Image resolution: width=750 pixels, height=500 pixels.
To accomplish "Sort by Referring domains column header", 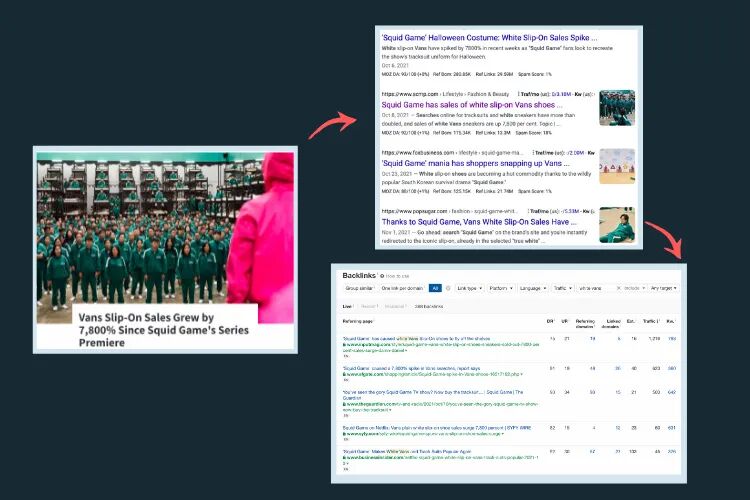I will 585,323.
